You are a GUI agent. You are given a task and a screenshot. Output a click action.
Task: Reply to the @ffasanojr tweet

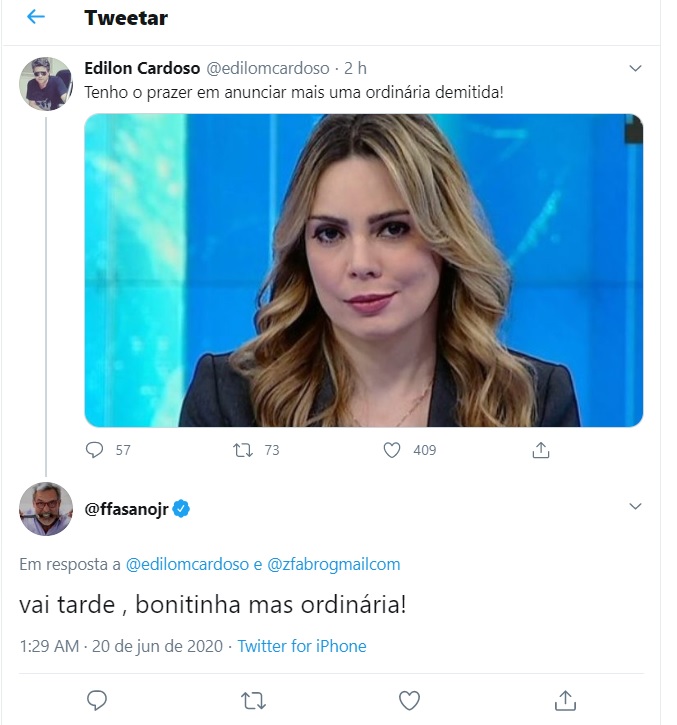97,699
